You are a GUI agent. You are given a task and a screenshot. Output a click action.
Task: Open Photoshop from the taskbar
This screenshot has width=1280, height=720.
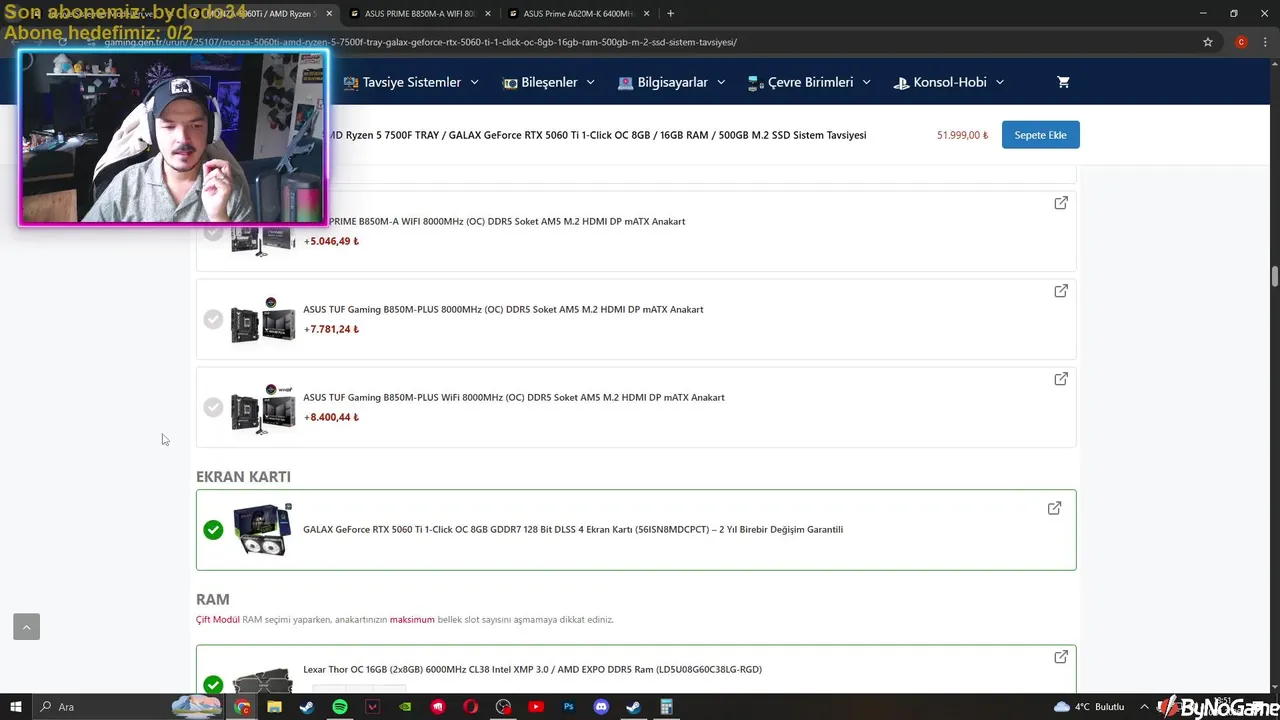[569, 707]
